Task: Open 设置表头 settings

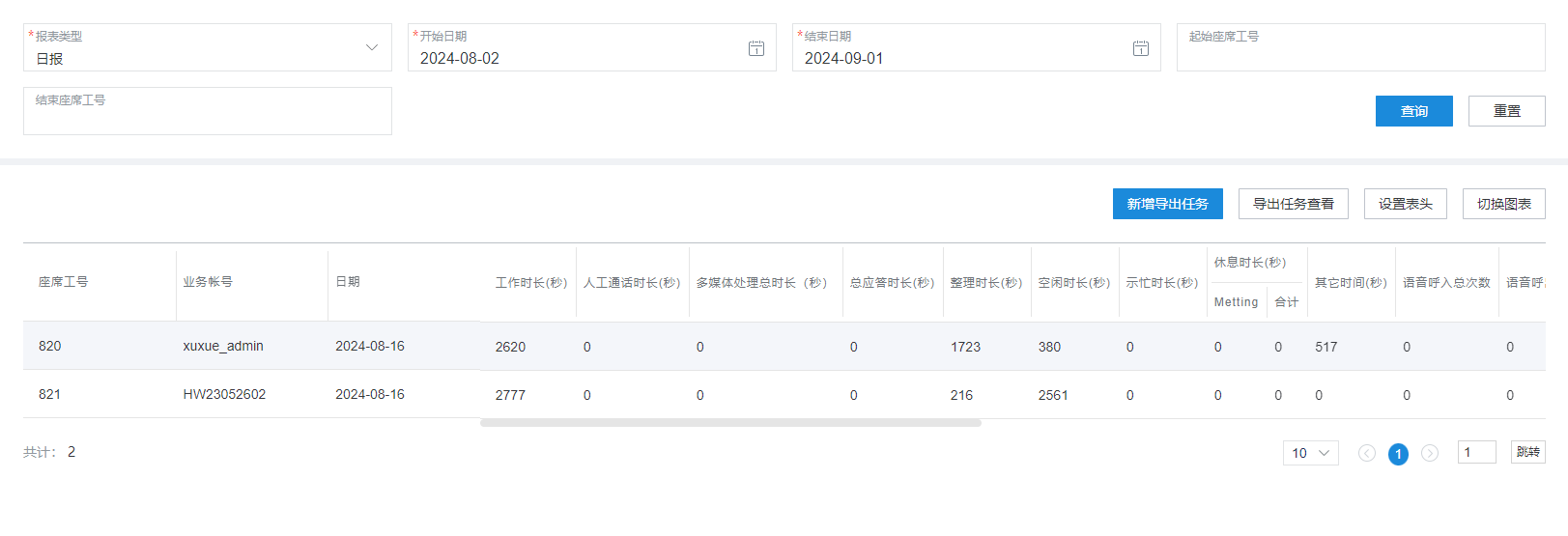Action: (1406, 204)
